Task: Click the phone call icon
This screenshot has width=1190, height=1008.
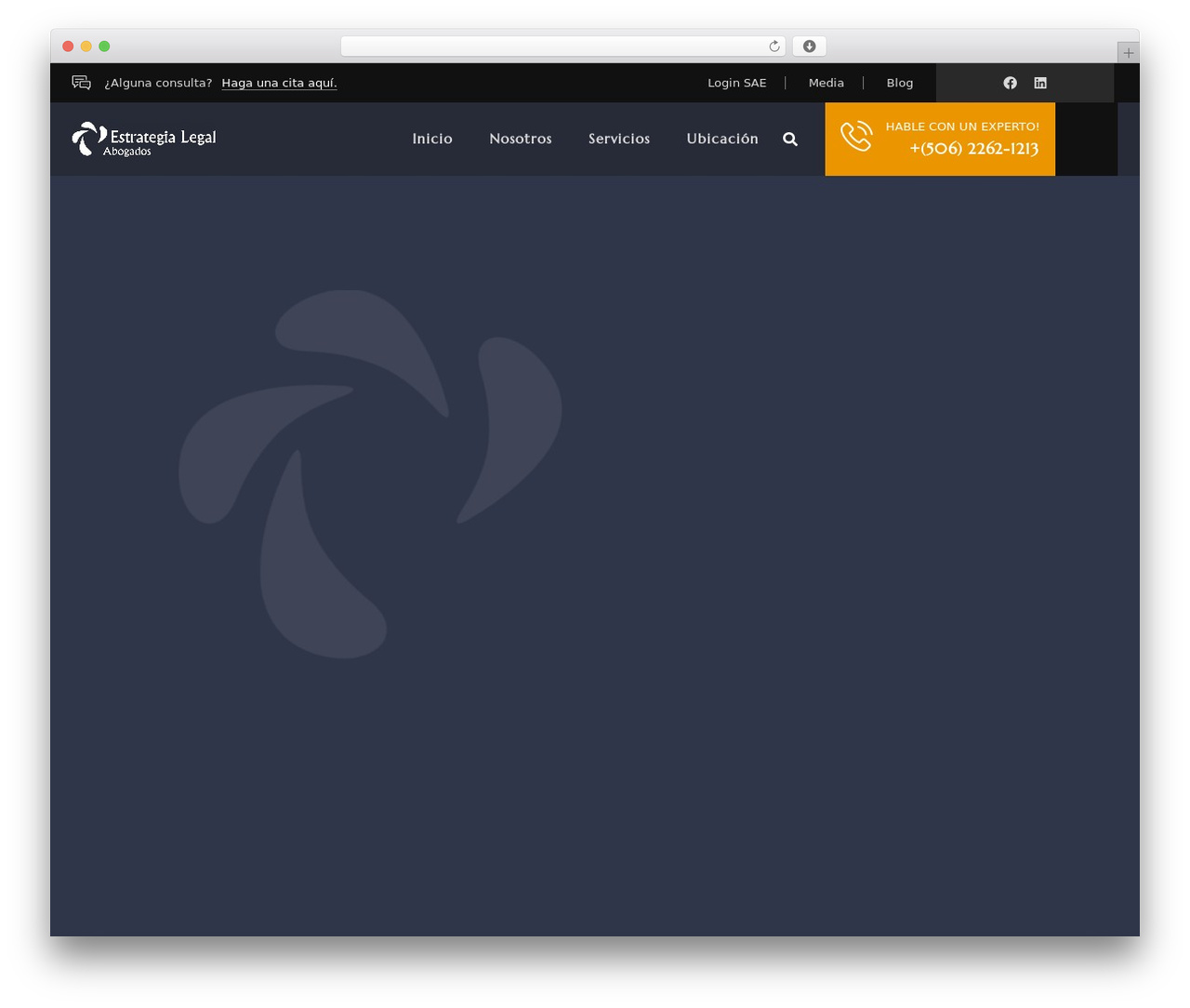Action: (856, 136)
